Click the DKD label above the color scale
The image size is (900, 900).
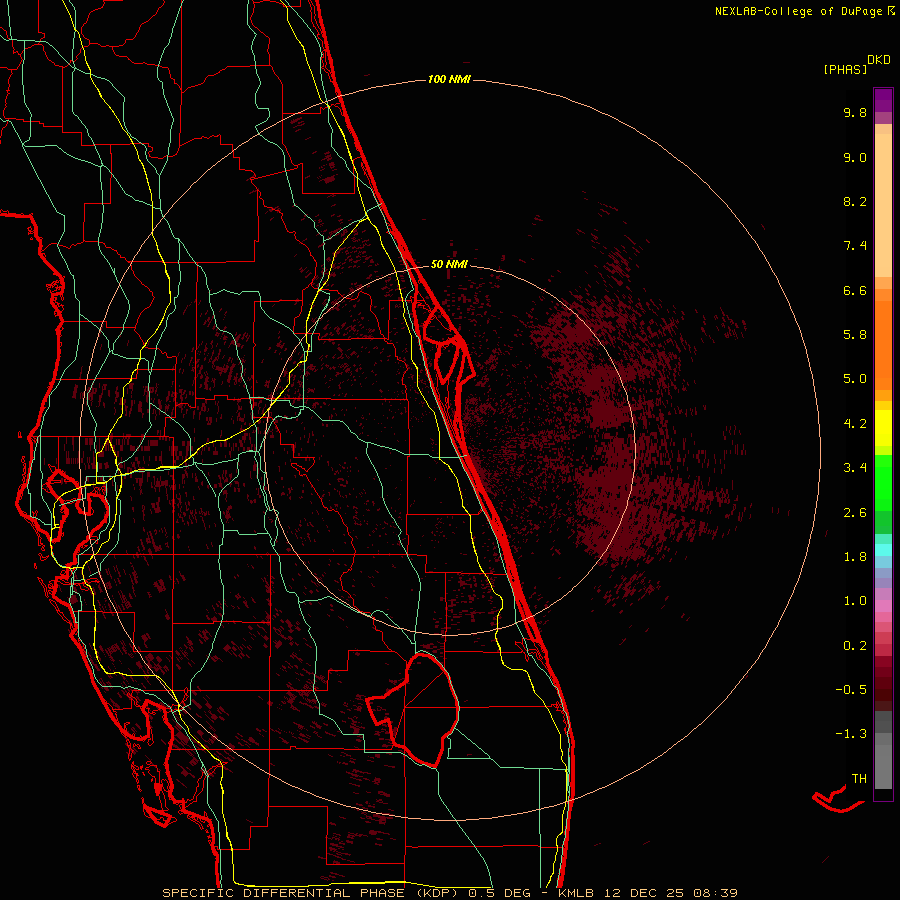pyautogui.click(x=879, y=60)
